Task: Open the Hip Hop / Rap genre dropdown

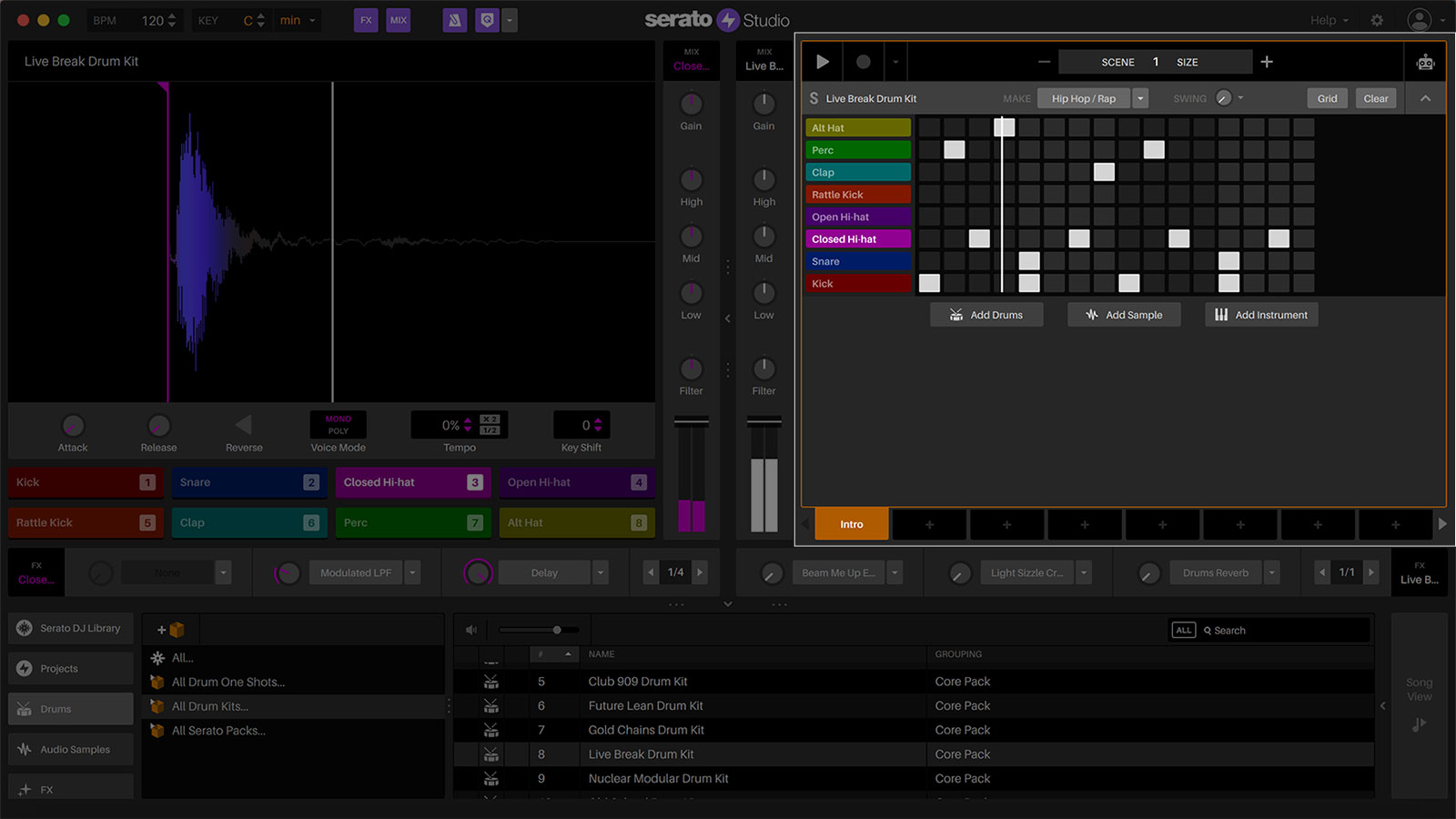Action: click(x=1140, y=98)
